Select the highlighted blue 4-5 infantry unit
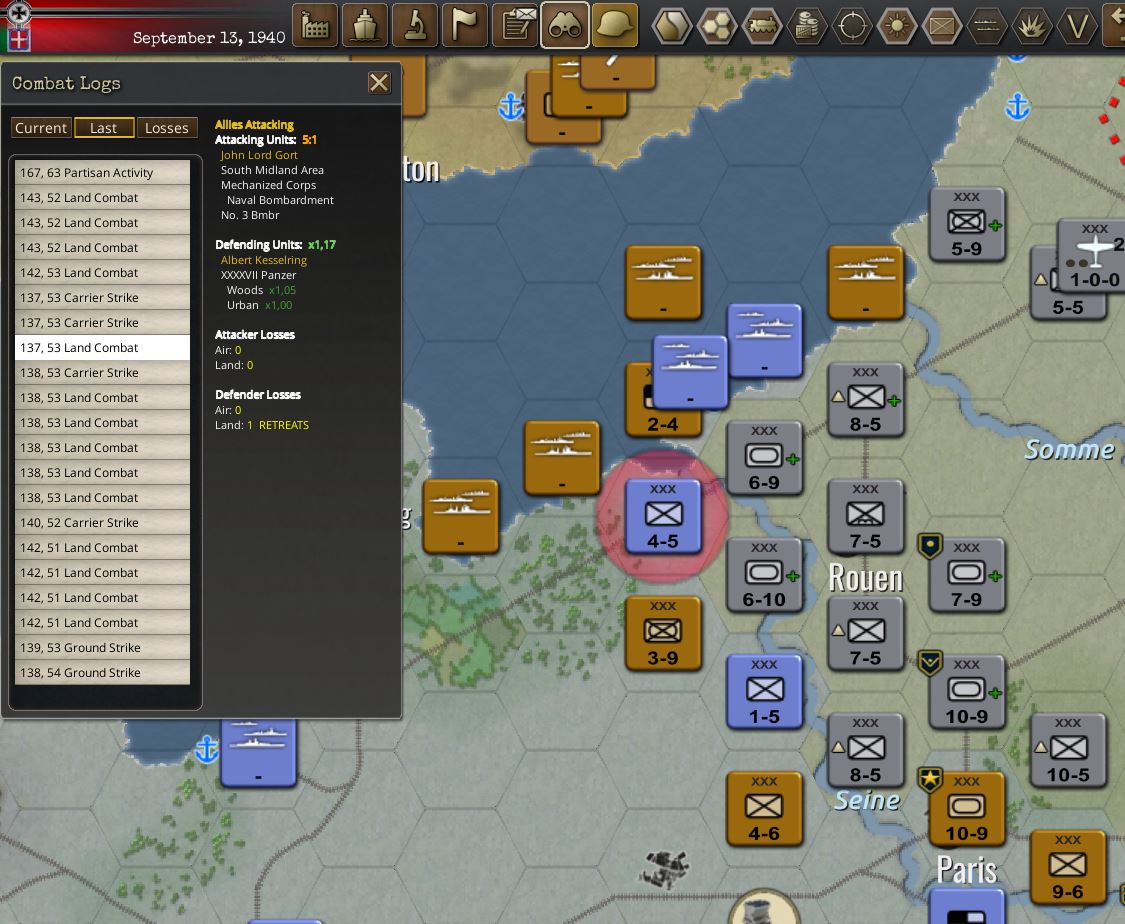The width and height of the screenshot is (1125, 924). pyautogui.click(x=663, y=517)
